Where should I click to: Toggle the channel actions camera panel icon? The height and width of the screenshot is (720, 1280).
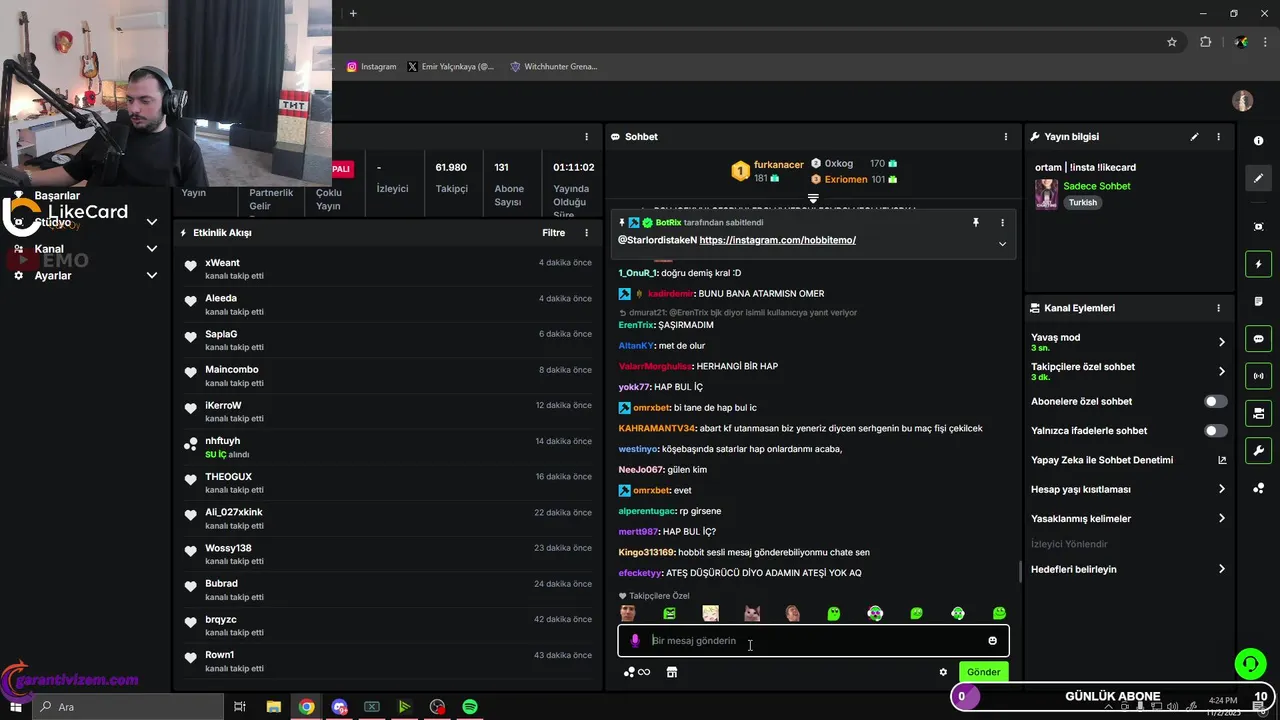click(x=1258, y=413)
